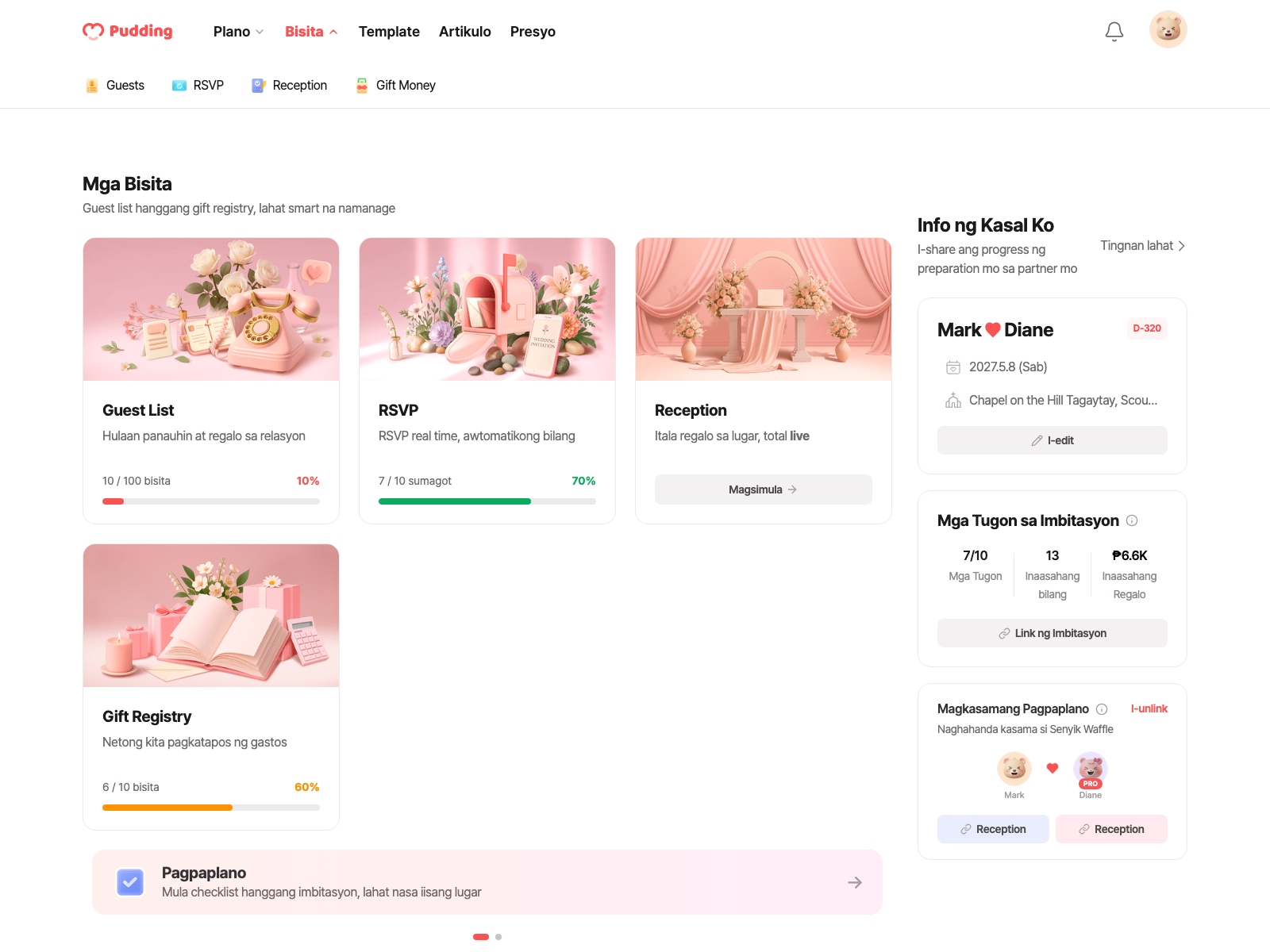Click the Chapel on the Hill Tagaytay text
The width and height of the screenshot is (1270, 952).
point(1064,401)
